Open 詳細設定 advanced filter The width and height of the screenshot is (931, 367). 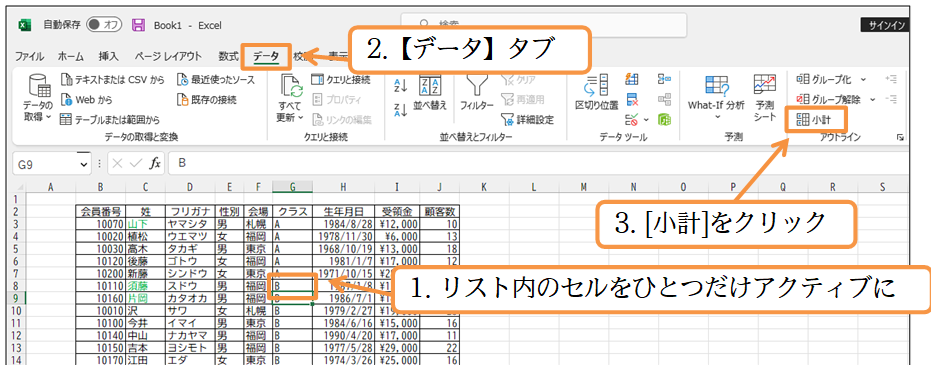point(527,120)
